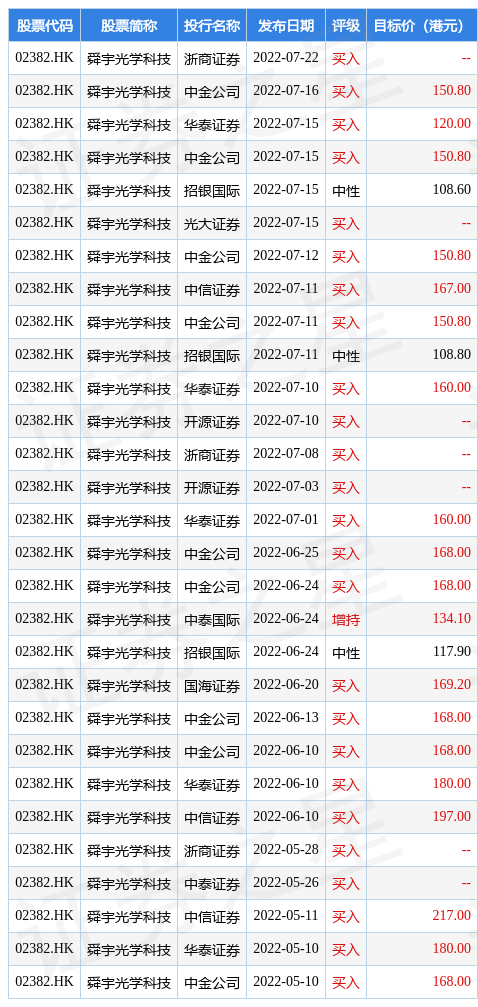This screenshot has height=1007, width=478.
Task: Click the 增持 rating by 中泰国际
Action: [x=346, y=620]
